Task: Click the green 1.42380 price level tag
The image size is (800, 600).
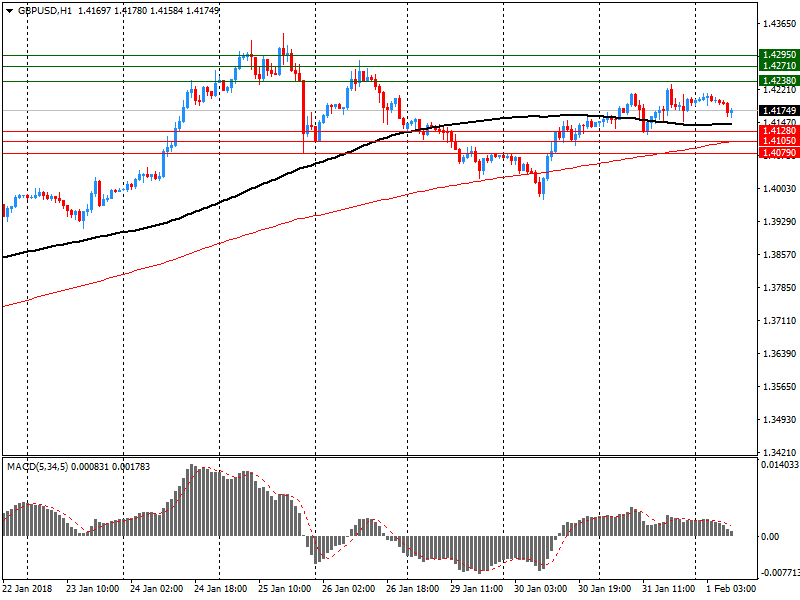Action: tap(778, 80)
